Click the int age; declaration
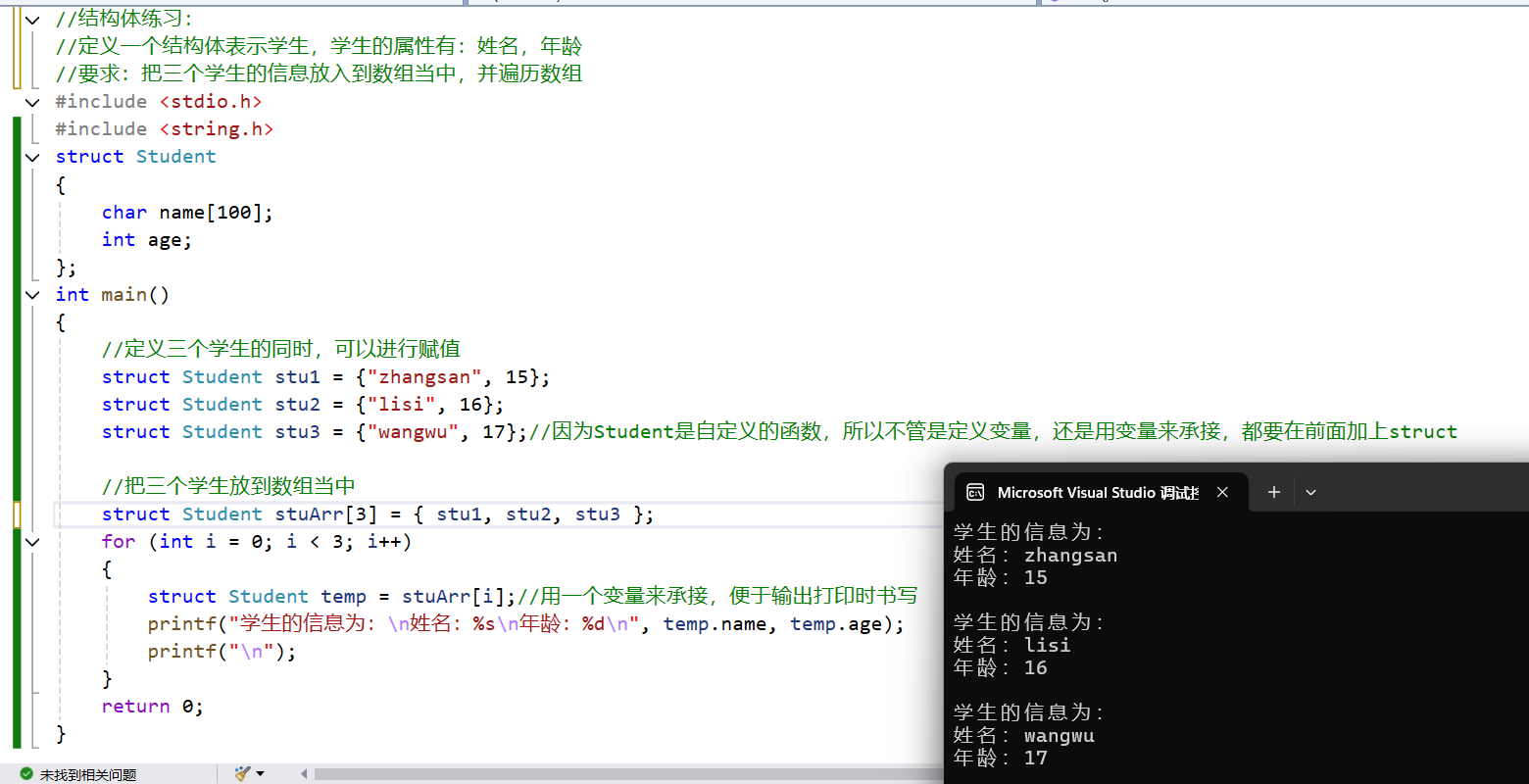The height and width of the screenshot is (784, 1529). pyautogui.click(x=147, y=240)
